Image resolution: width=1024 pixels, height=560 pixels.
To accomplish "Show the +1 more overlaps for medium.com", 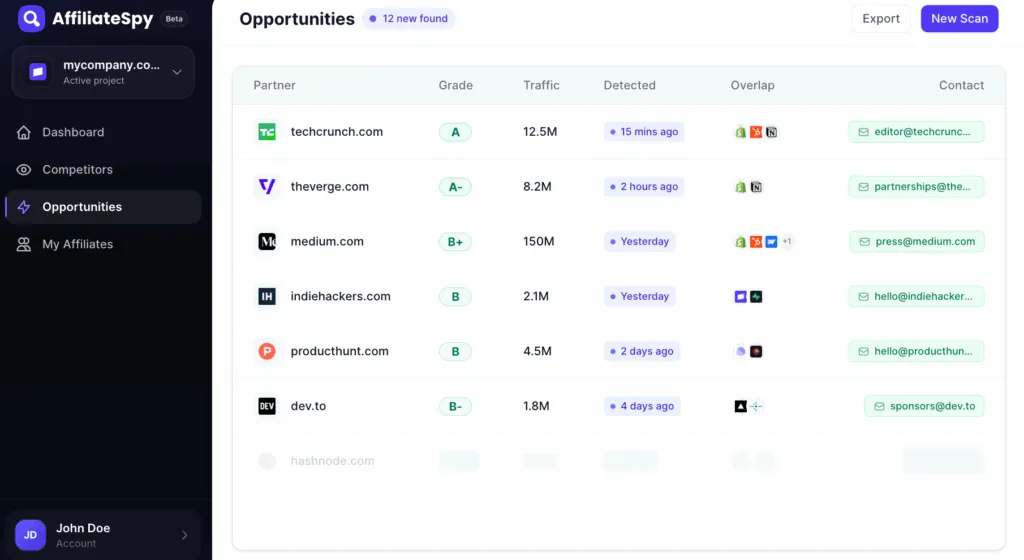I will 787,241.
